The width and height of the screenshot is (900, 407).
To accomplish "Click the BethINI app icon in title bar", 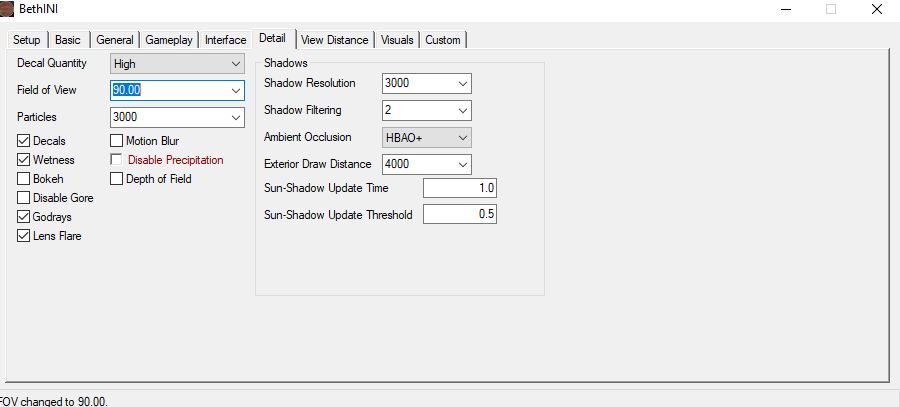I will click(x=6, y=9).
